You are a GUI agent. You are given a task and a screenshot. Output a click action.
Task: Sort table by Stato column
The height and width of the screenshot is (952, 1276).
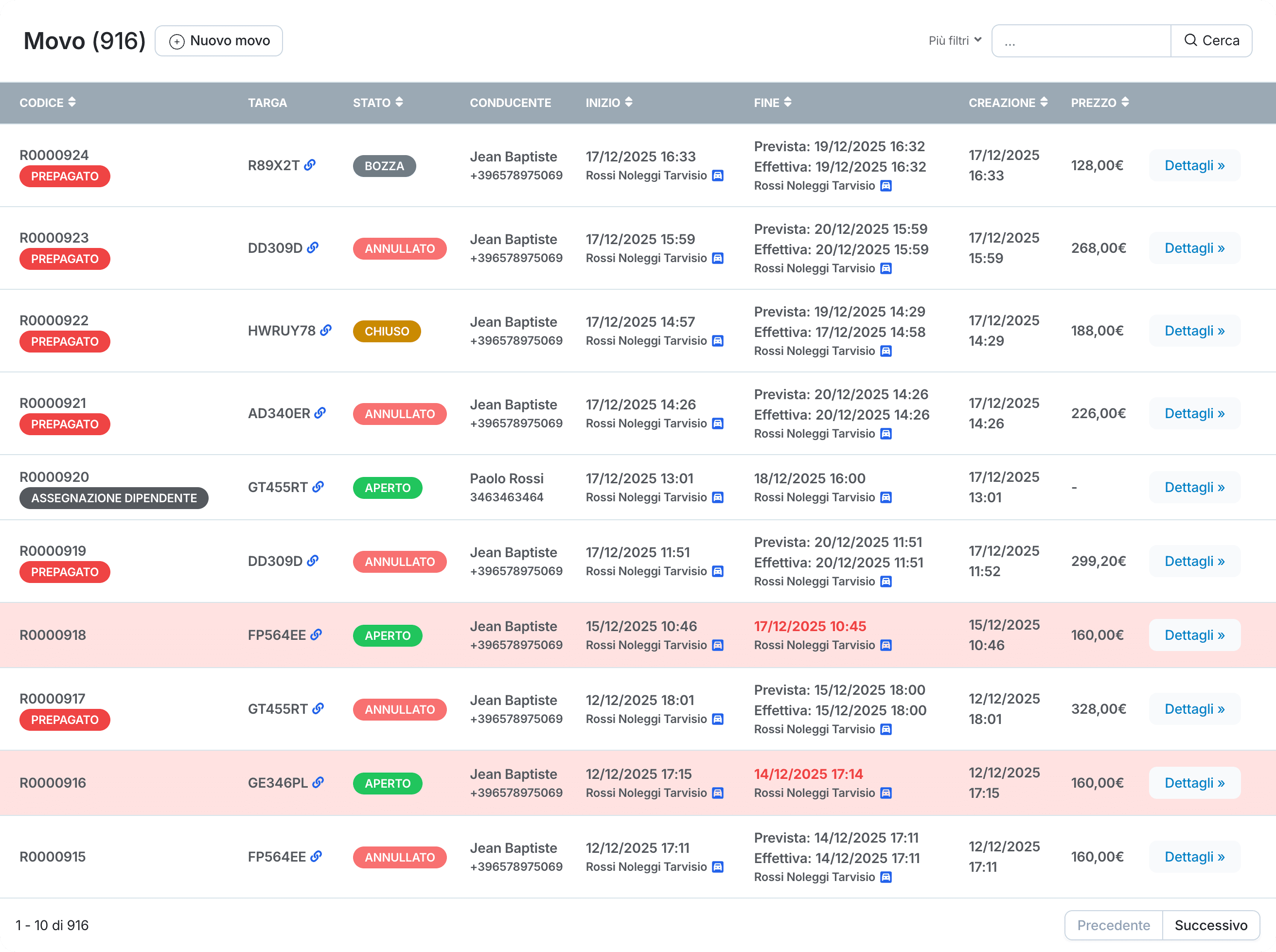point(399,103)
